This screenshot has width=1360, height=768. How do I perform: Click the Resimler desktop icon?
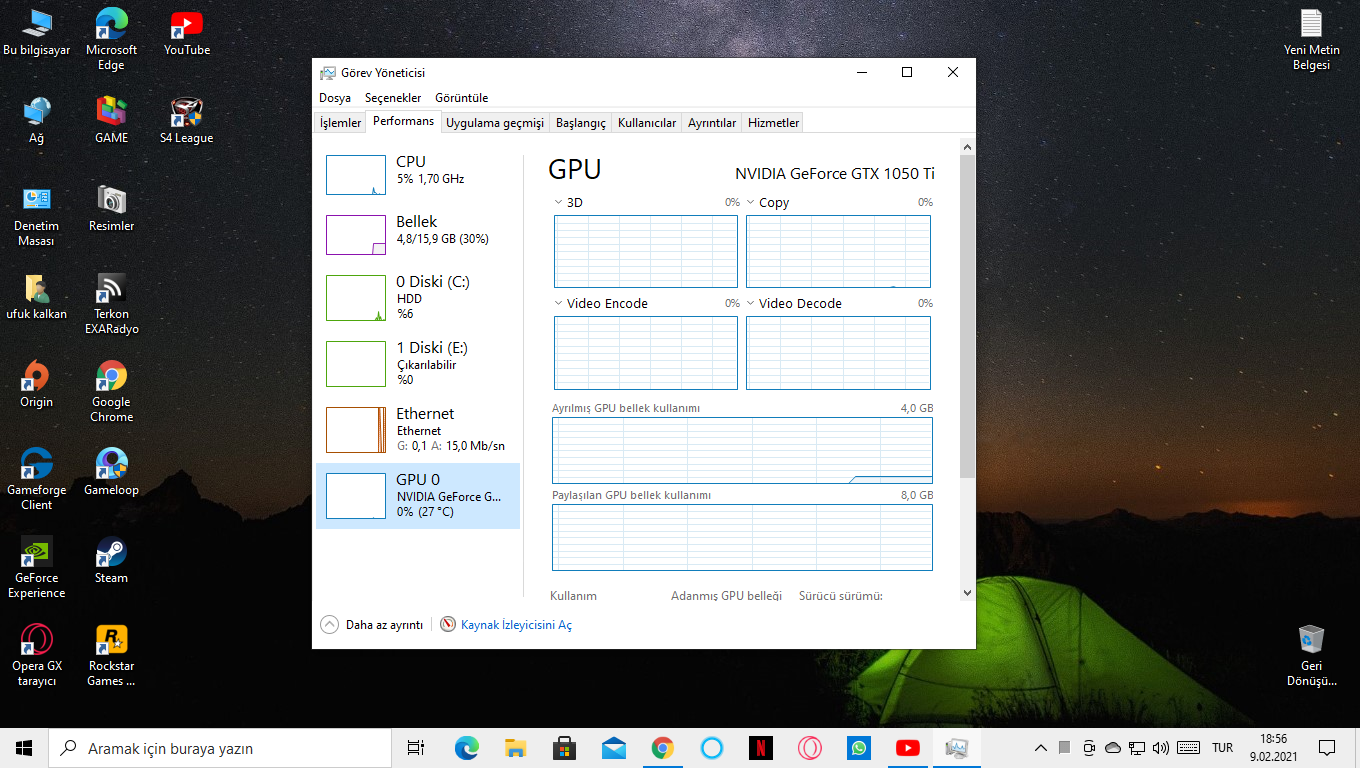(x=111, y=209)
